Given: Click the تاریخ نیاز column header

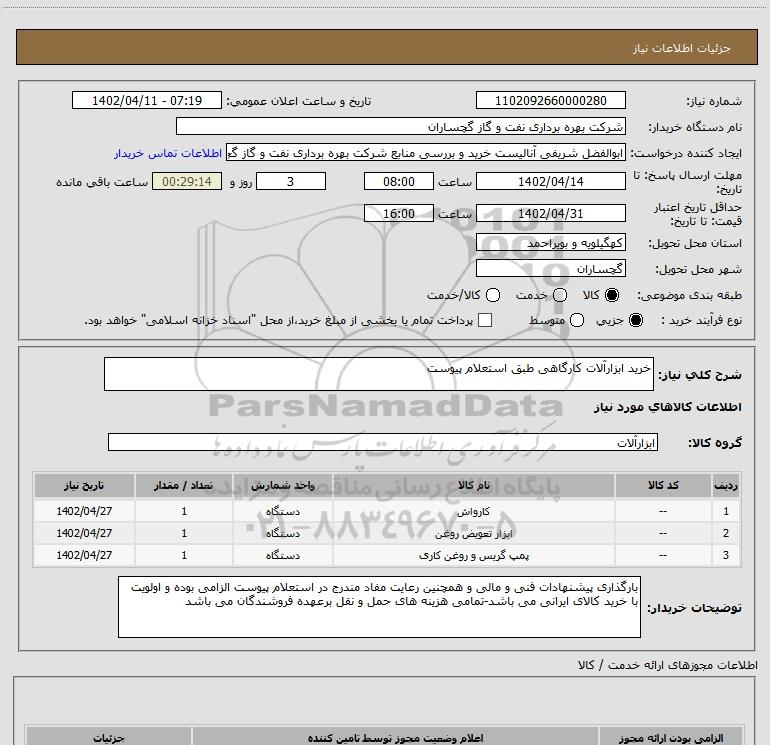Looking at the screenshot, I should 84,485.
